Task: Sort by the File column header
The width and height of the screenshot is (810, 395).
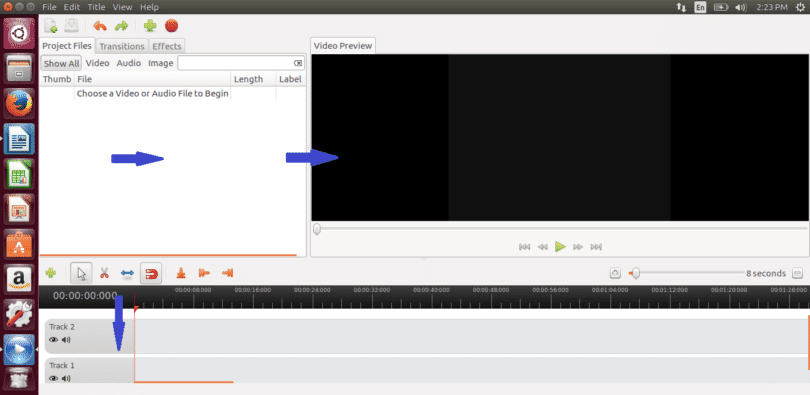Action: 152,79
